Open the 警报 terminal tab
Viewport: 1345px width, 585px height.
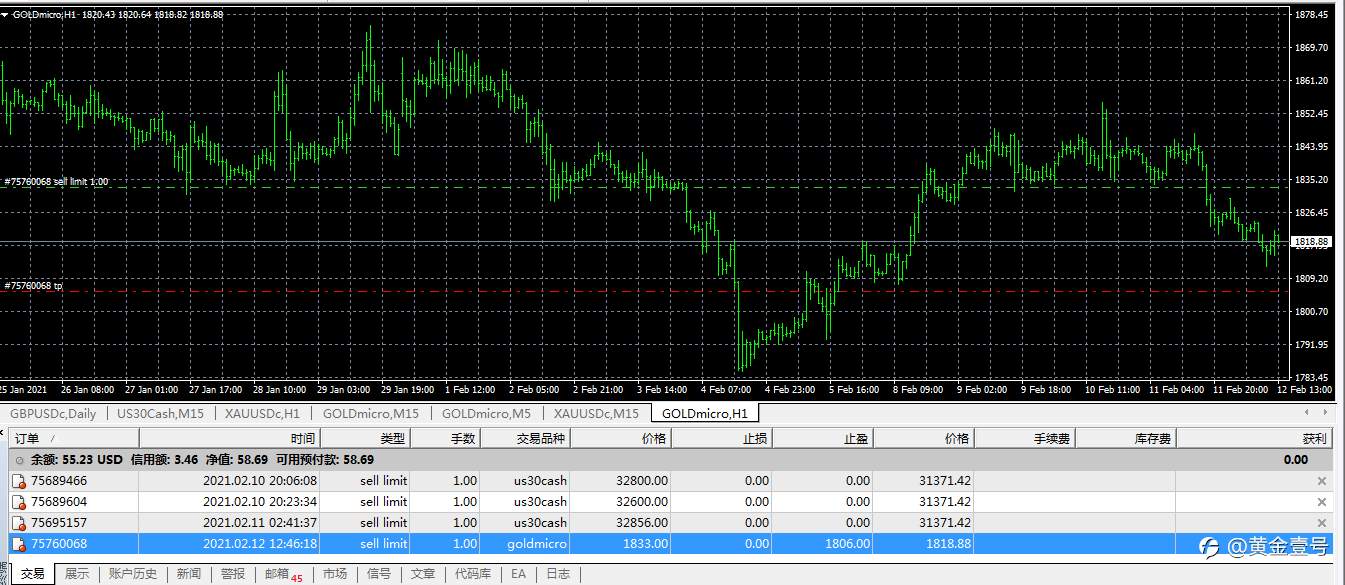click(x=232, y=574)
